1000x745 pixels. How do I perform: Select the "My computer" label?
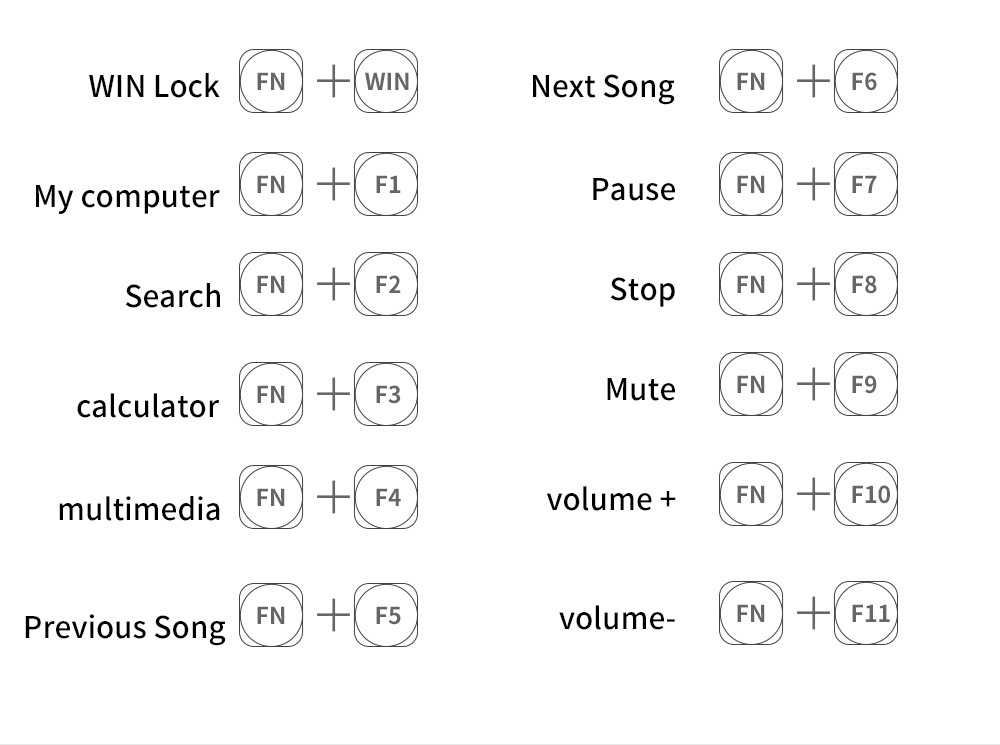(126, 196)
